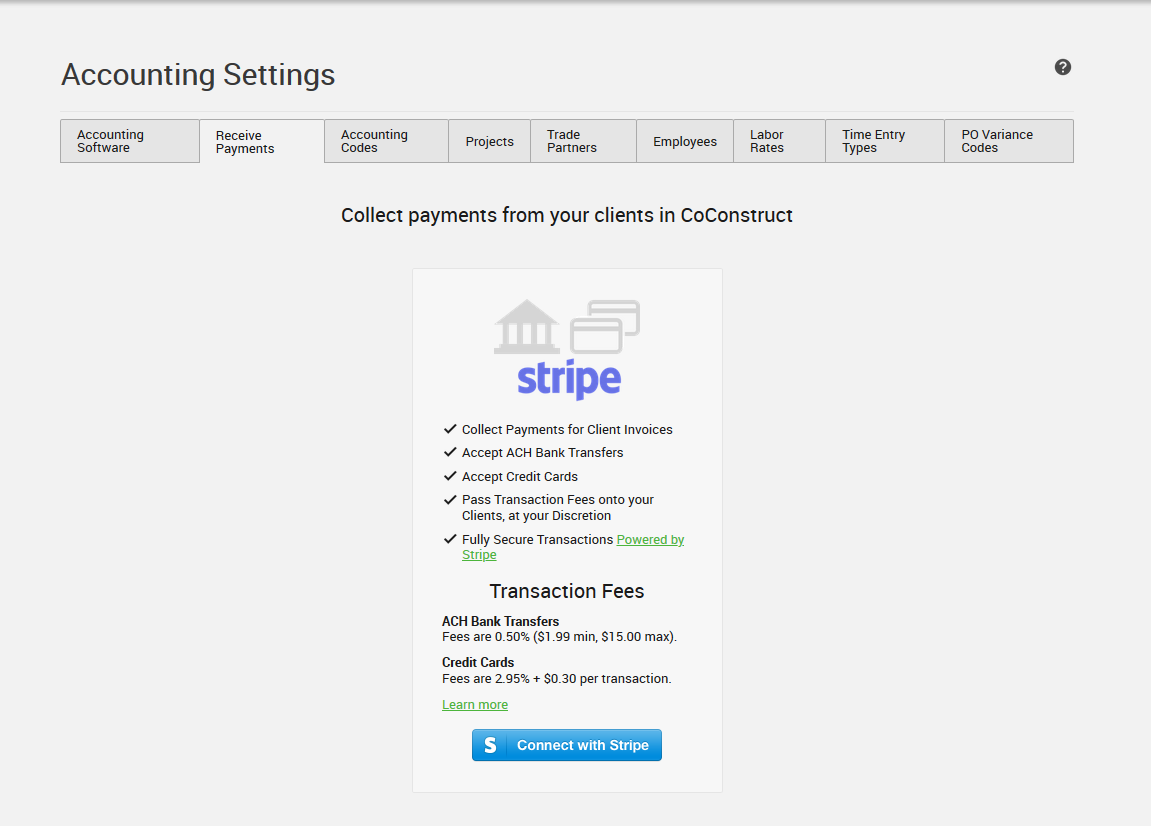Click the Connect with Stripe button
This screenshot has width=1151, height=826.
tap(567, 745)
